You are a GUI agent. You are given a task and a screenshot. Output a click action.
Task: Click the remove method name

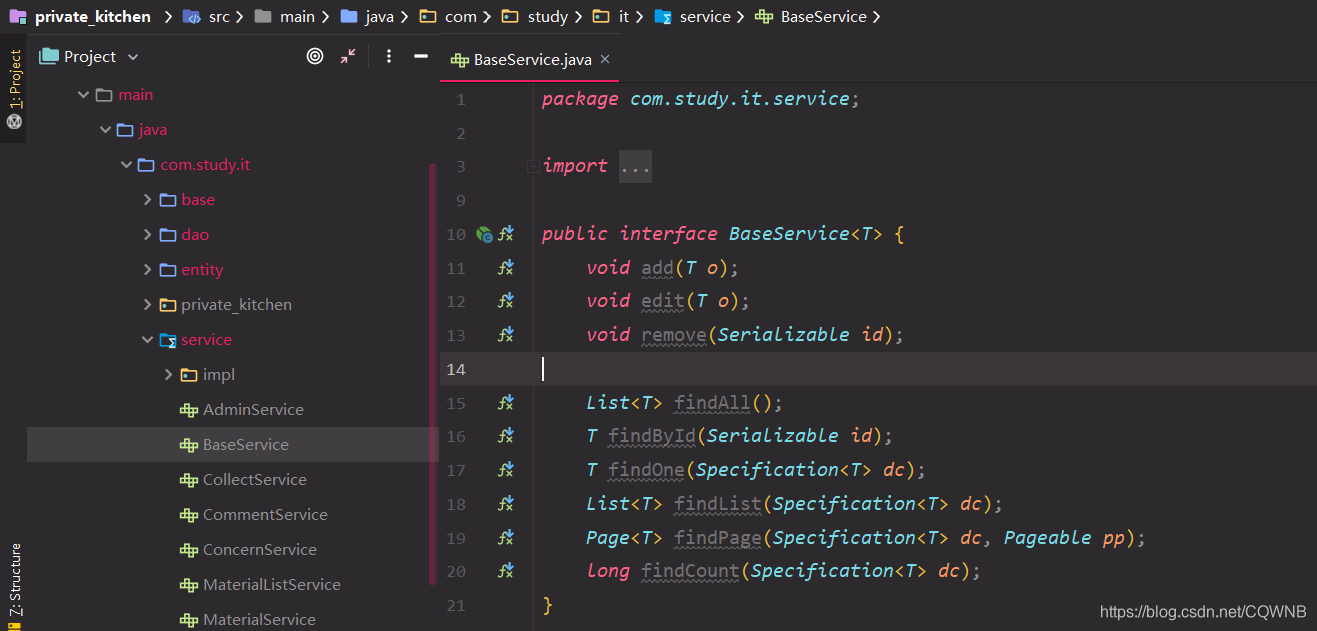pos(674,335)
